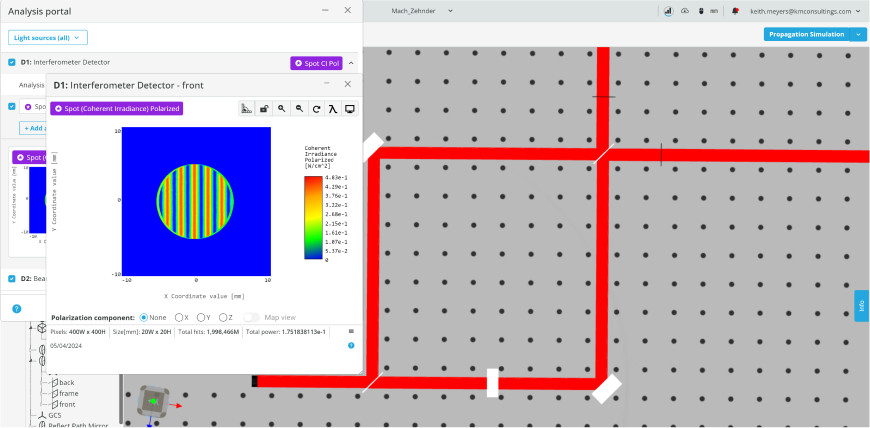Toggle the D2 detector checkbox
Viewport: 870px width, 428px height.
point(12,278)
